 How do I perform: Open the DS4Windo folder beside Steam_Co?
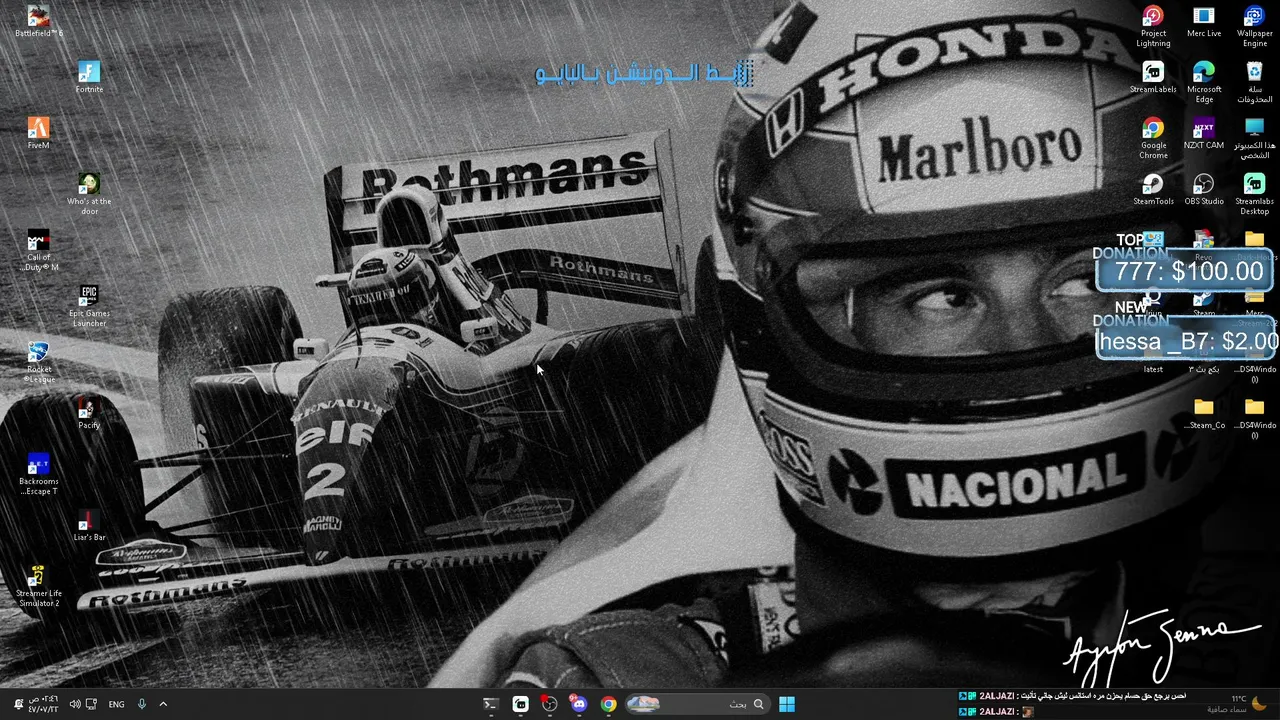point(1254,418)
